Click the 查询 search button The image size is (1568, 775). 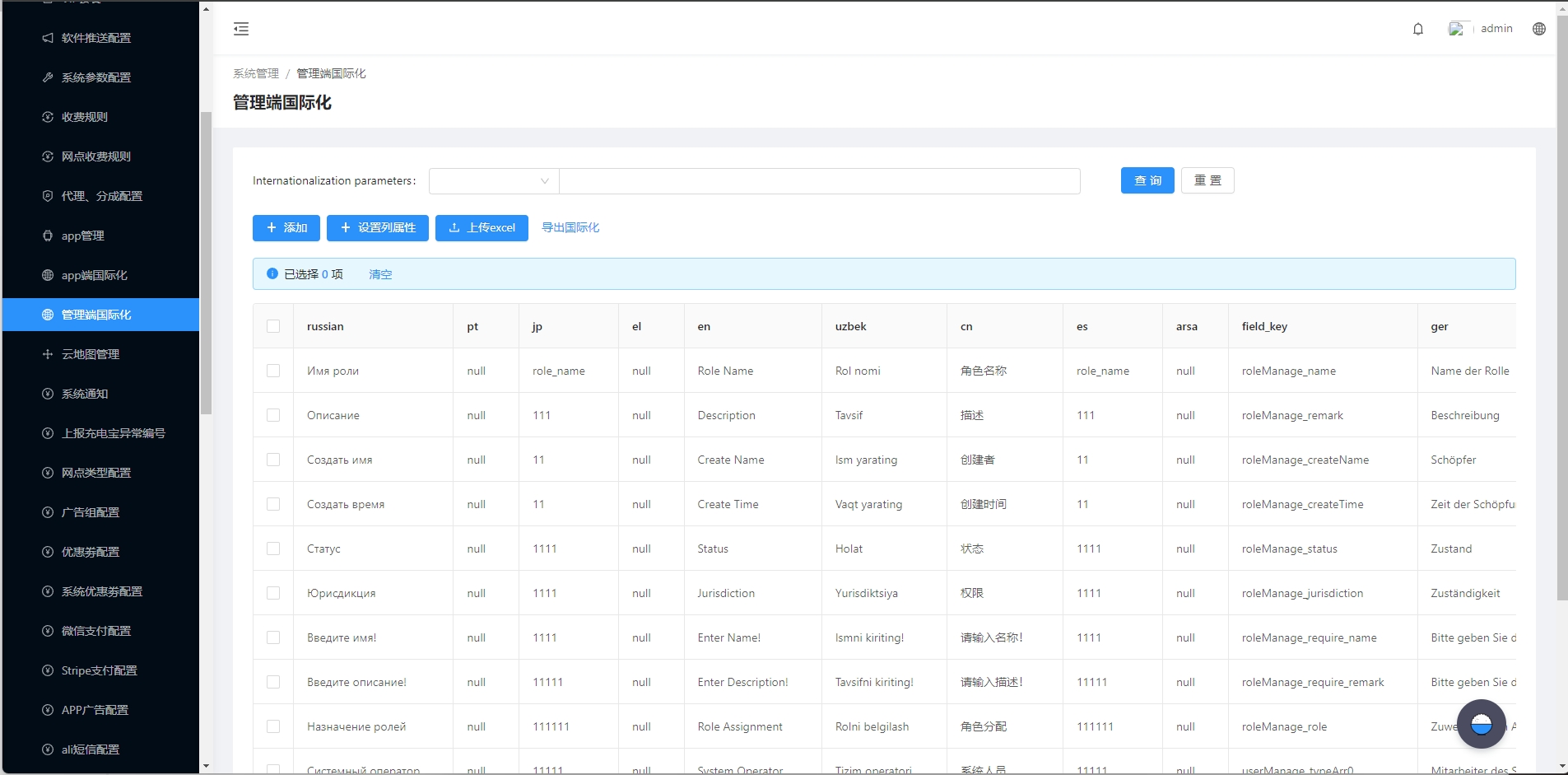(x=1147, y=180)
